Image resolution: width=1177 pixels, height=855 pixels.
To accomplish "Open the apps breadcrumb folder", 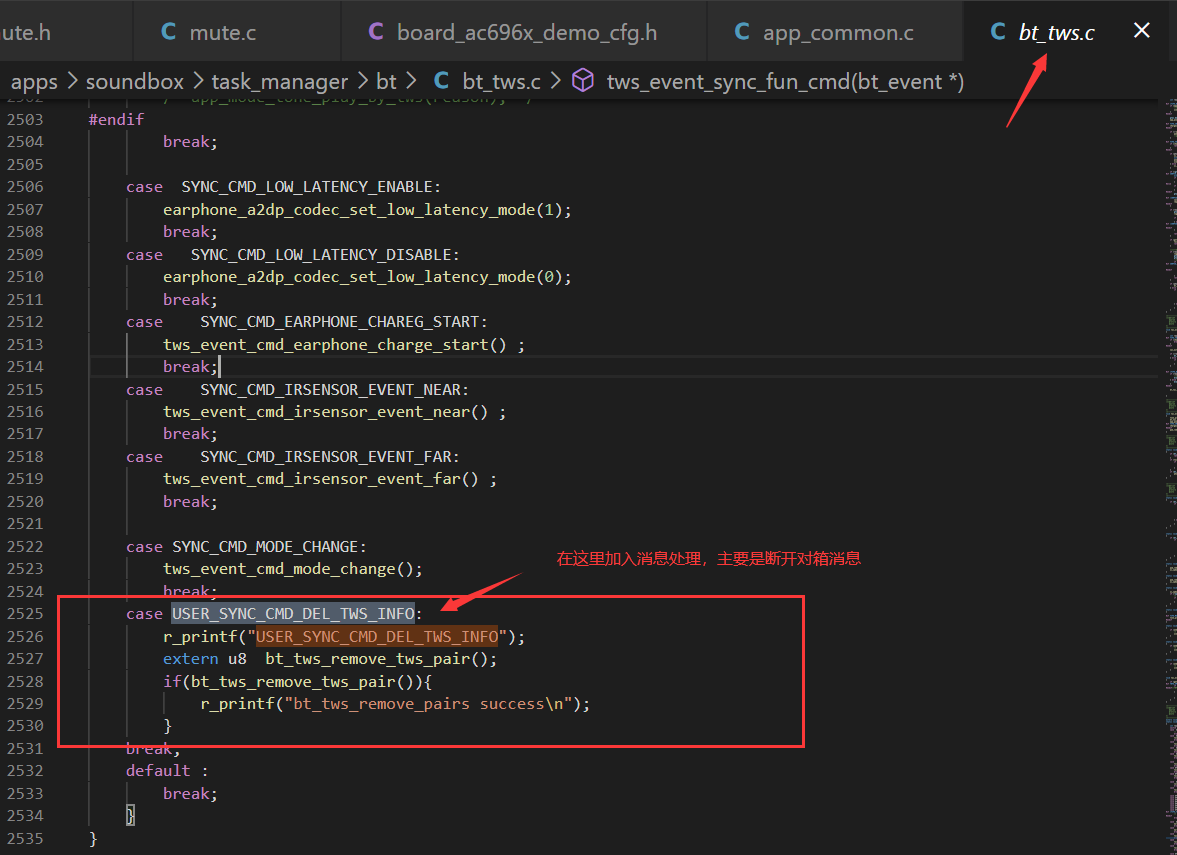I will point(34,82).
